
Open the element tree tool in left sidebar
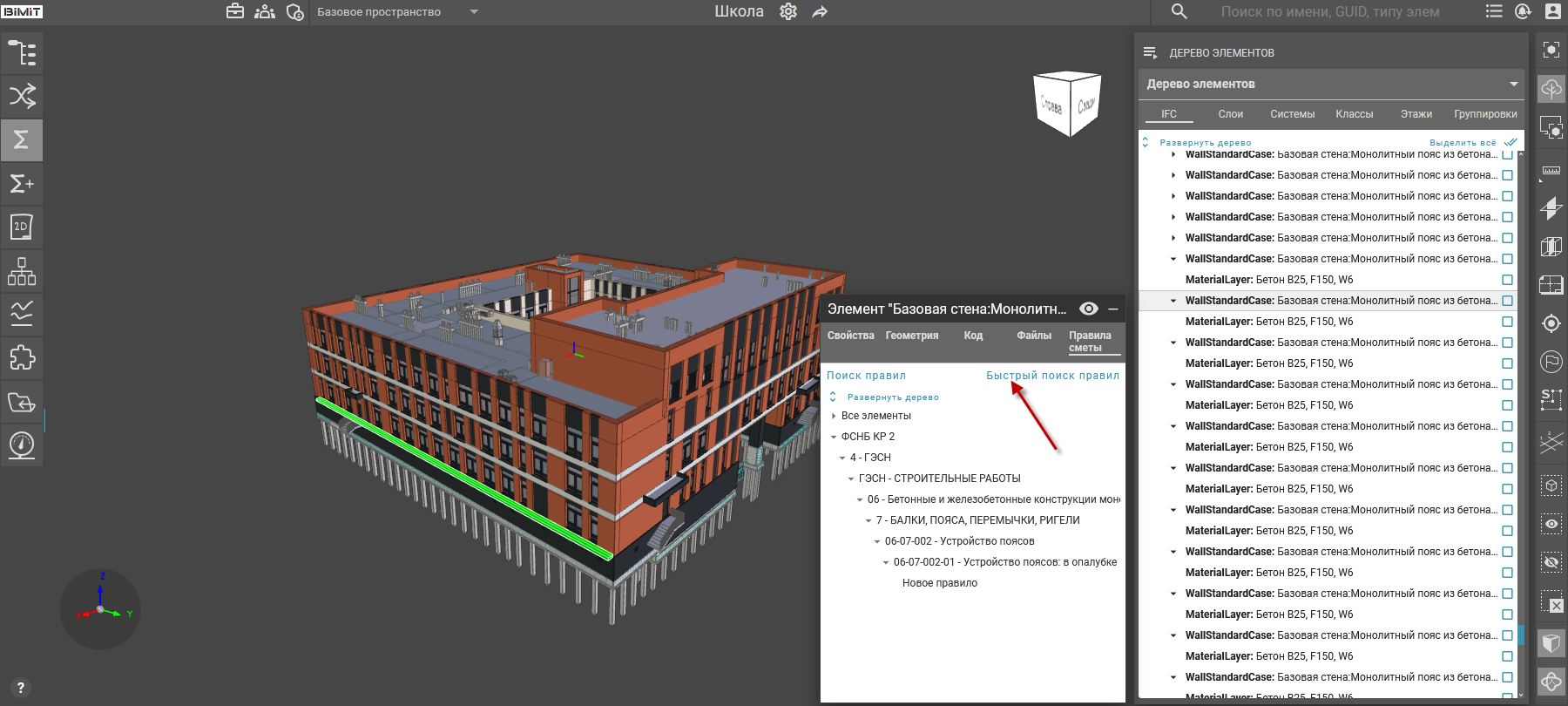pos(22,53)
